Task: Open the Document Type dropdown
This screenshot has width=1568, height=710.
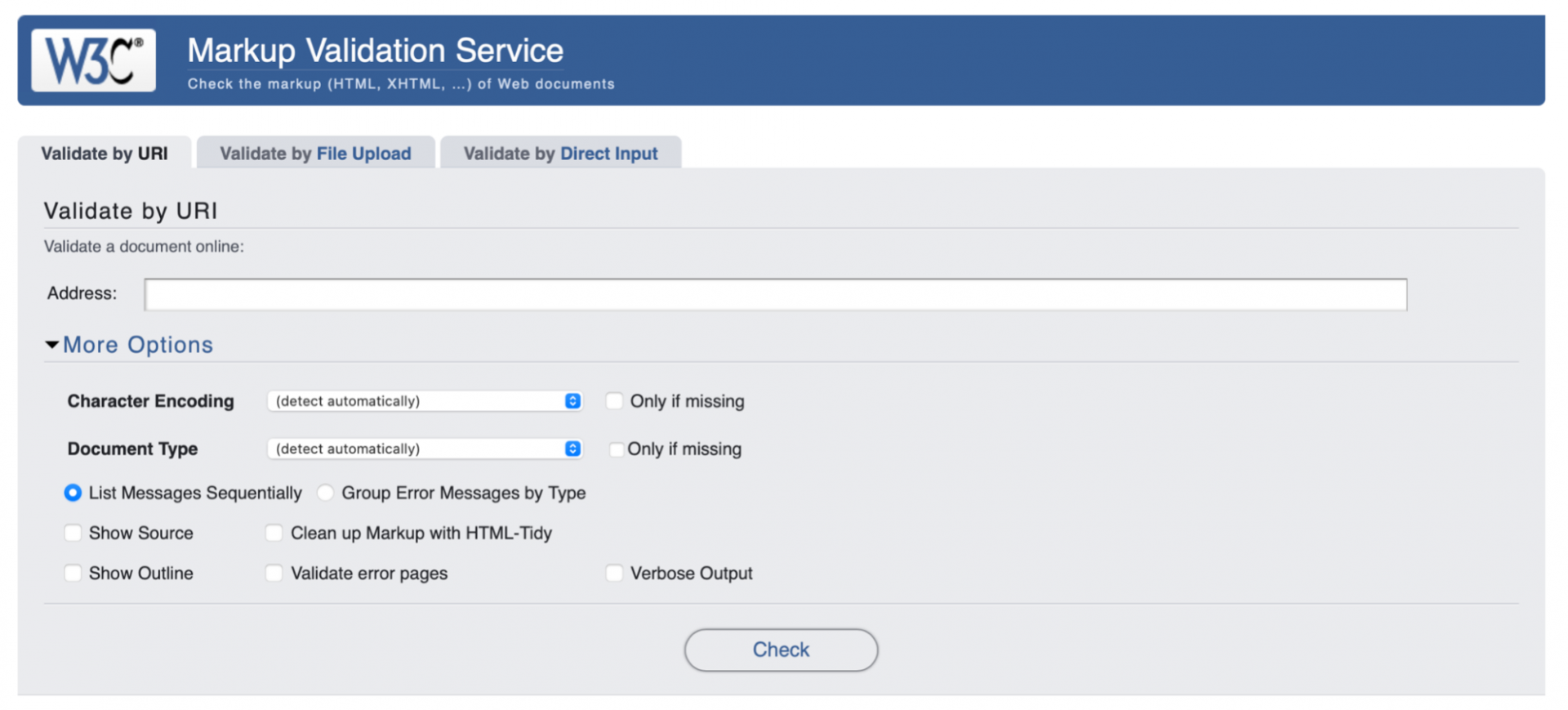Action: (424, 449)
